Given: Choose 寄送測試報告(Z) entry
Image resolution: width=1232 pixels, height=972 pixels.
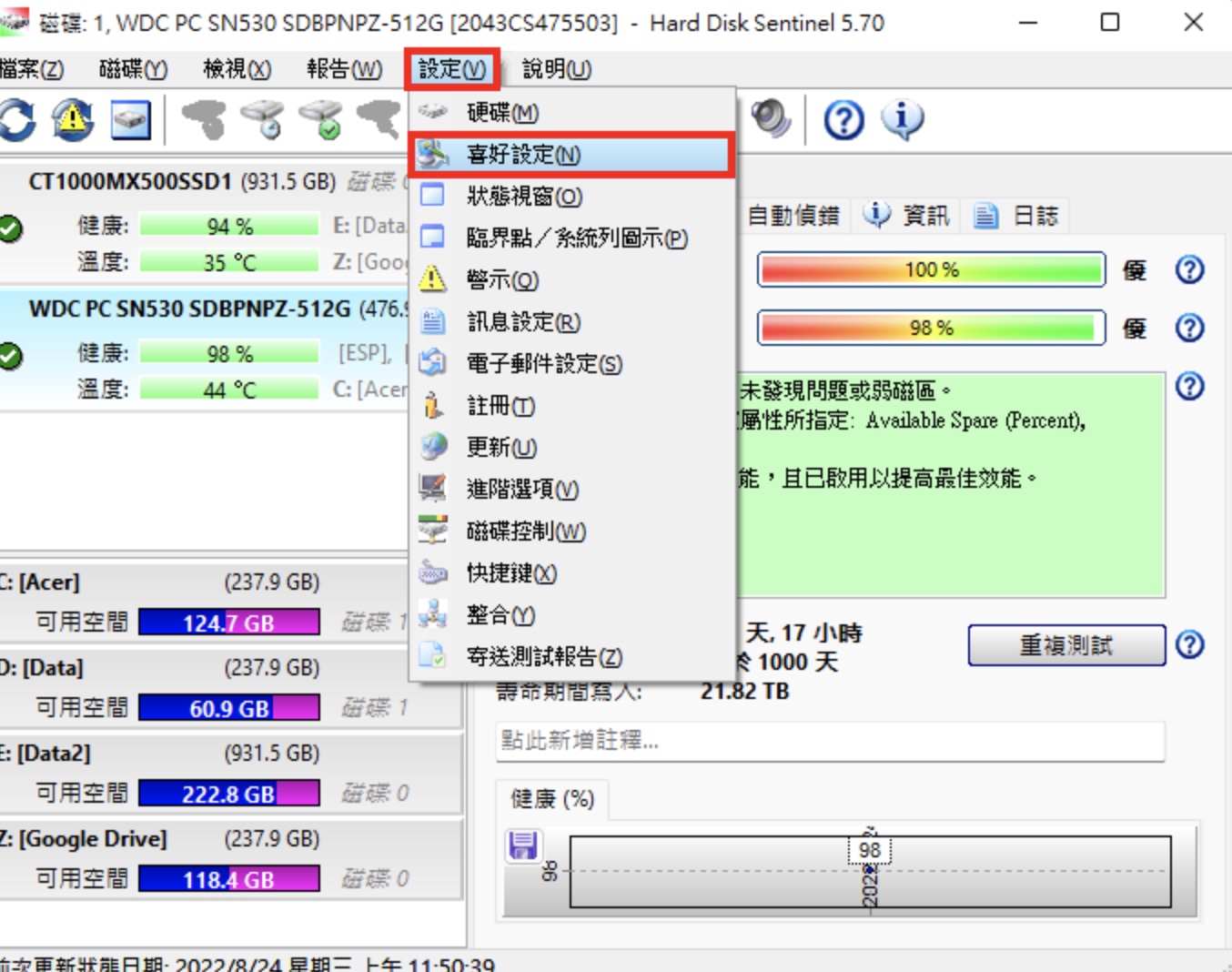Looking at the screenshot, I should pyautogui.click(x=572, y=657).
